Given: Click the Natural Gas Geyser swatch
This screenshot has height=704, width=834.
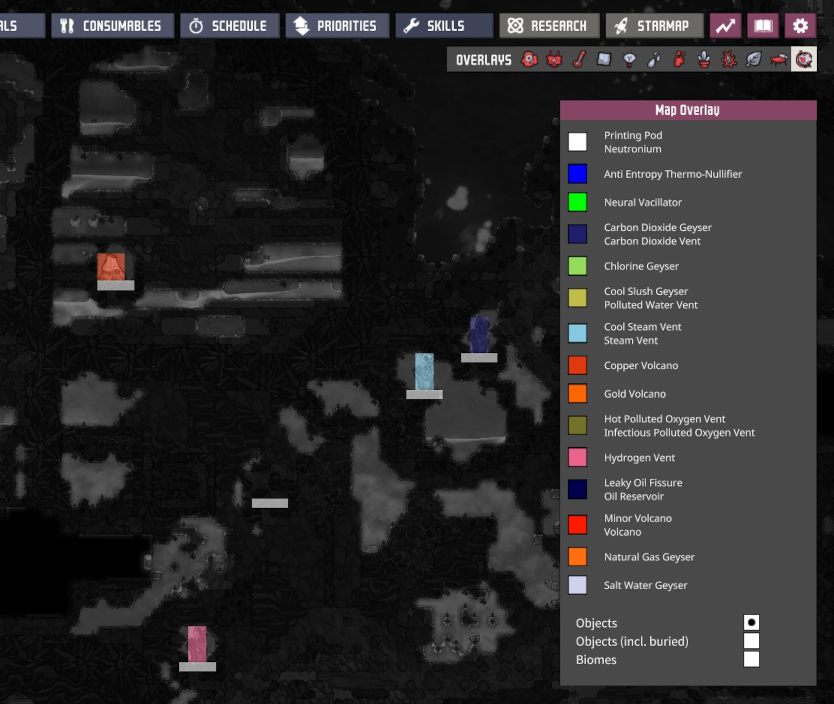Looking at the screenshot, I should pyautogui.click(x=577, y=557).
